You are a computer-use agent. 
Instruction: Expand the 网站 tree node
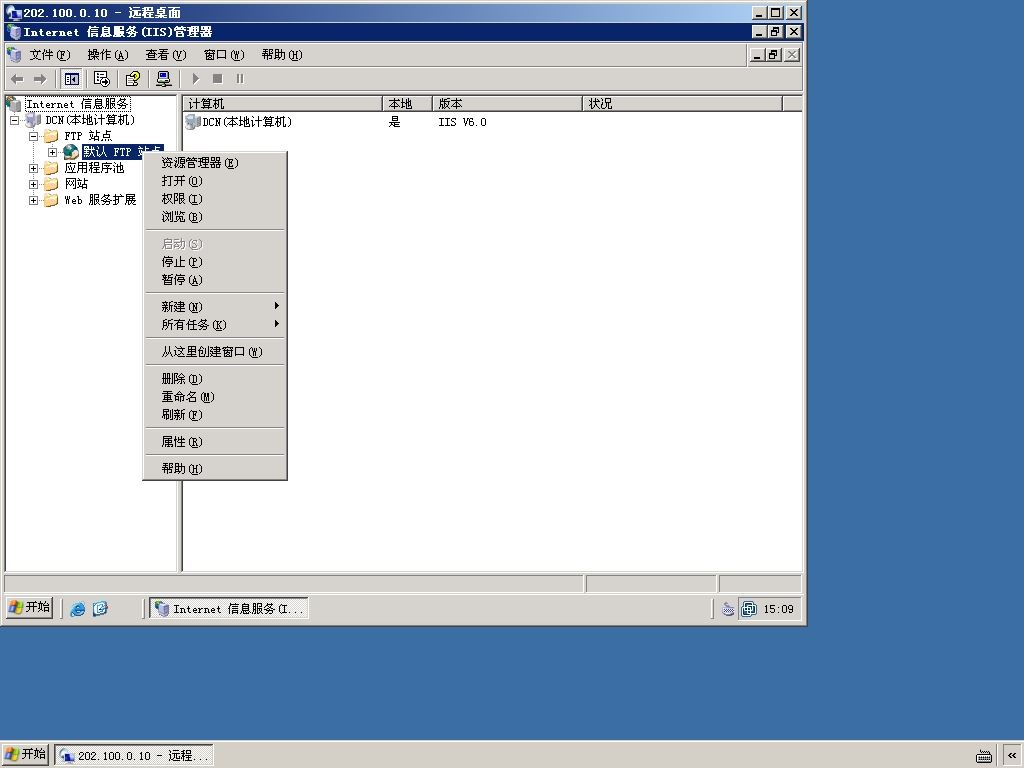point(33,184)
